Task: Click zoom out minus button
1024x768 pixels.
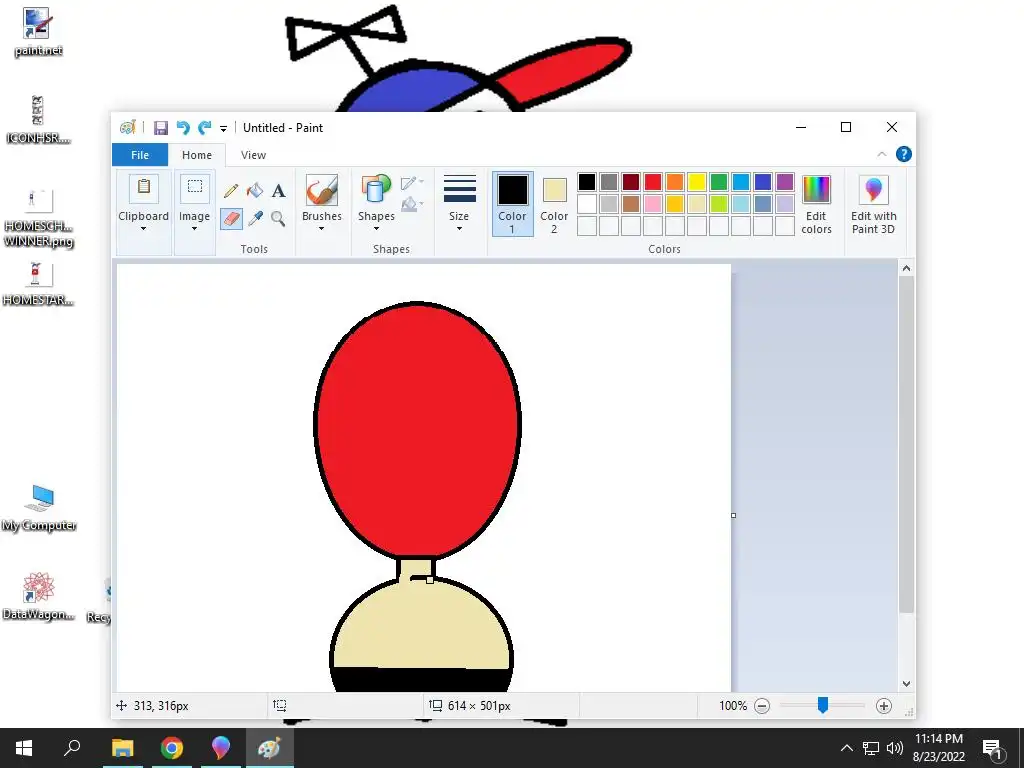Action: coord(762,706)
